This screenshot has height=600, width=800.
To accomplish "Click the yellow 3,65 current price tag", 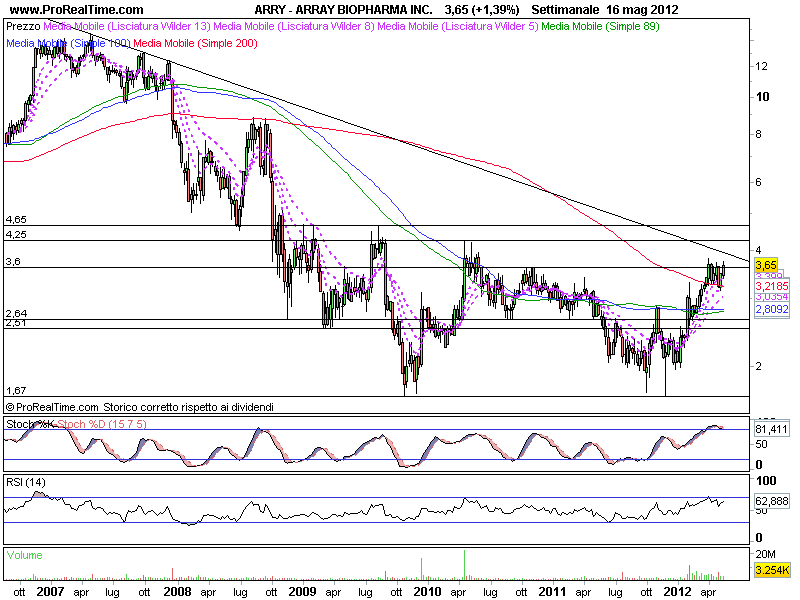I will (x=766, y=265).
